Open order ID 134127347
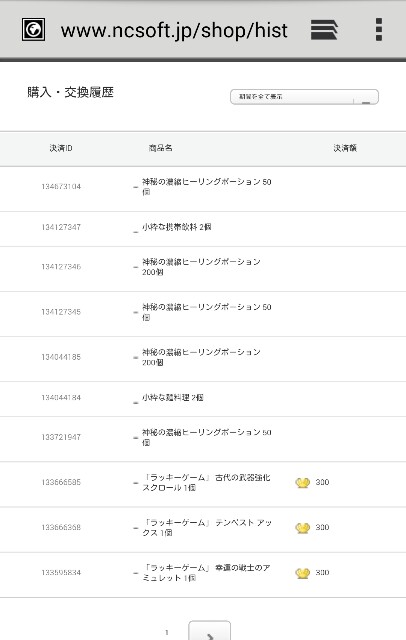Screen dimensions: 406x640 pyautogui.click(x=61, y=227)
